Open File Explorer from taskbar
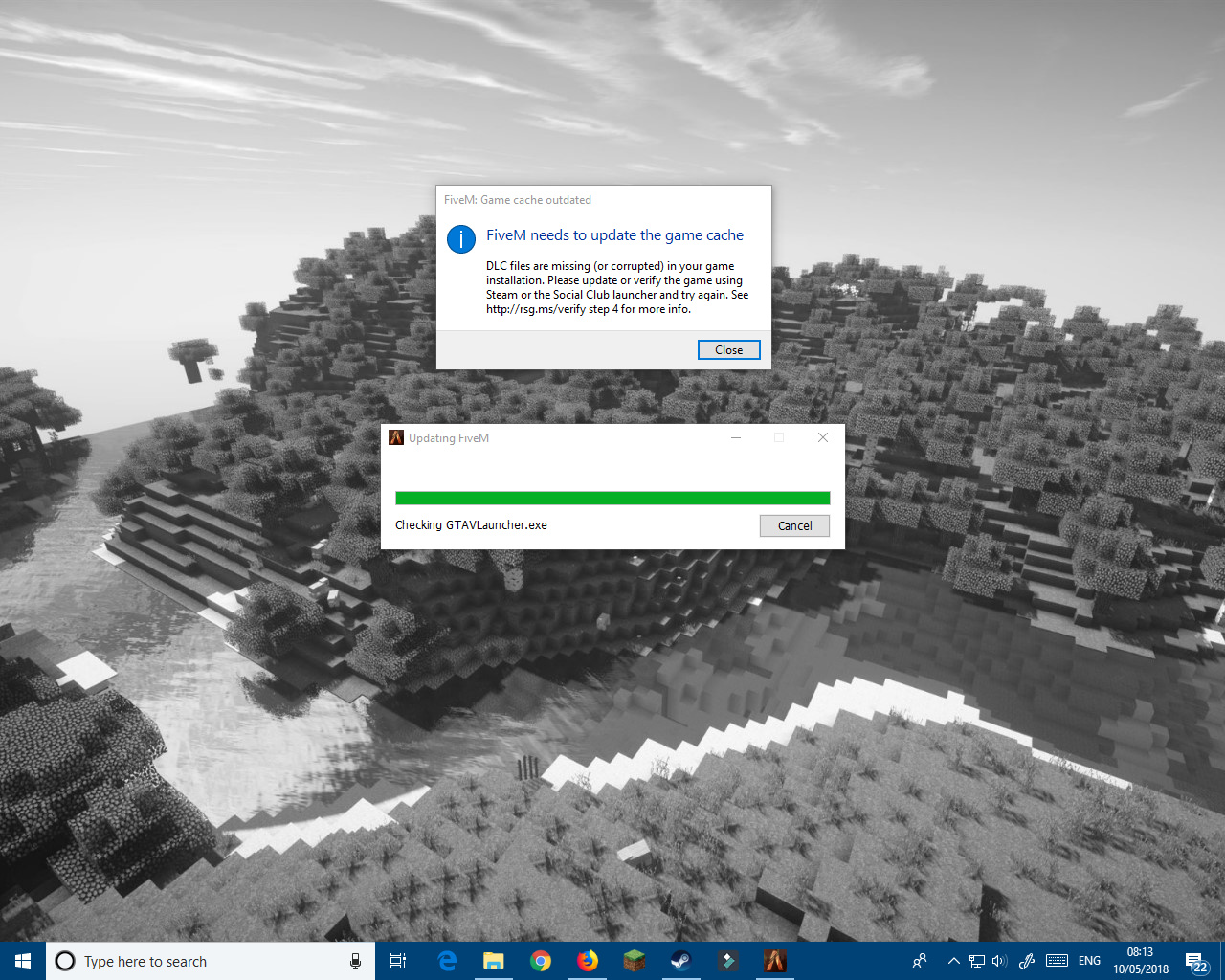 (x=494, y=961)
